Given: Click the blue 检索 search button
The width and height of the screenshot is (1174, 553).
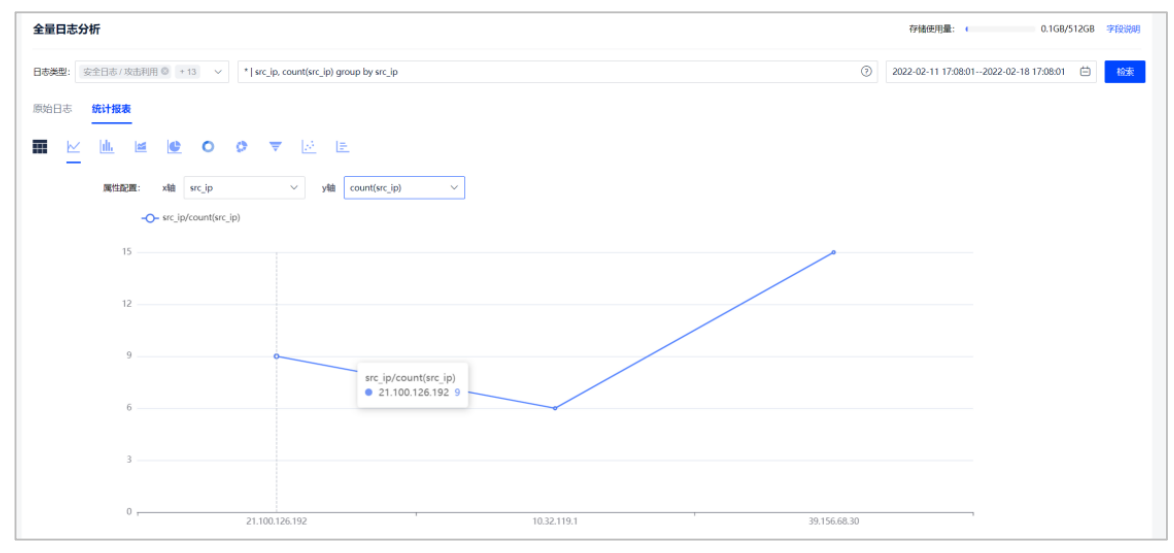Looking at the screenshot, I should (1124, 72).
